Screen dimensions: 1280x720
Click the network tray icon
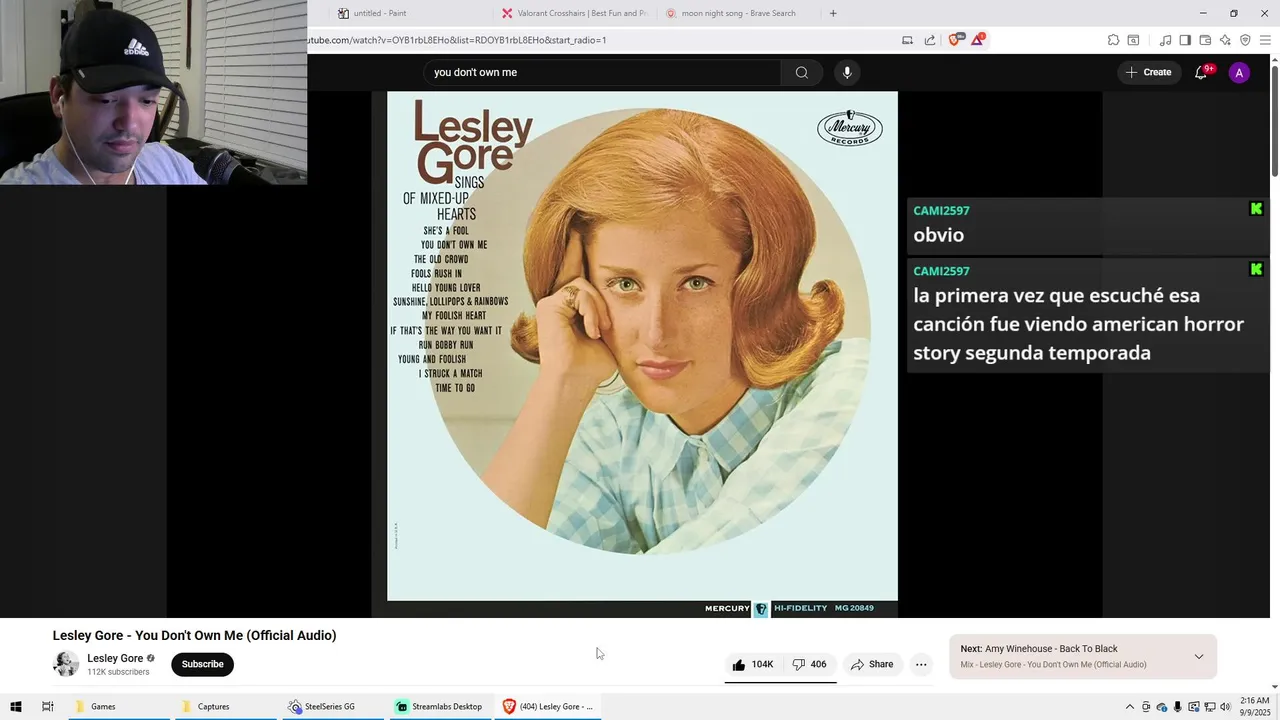pyautogui.click(x=1209, y=707)
